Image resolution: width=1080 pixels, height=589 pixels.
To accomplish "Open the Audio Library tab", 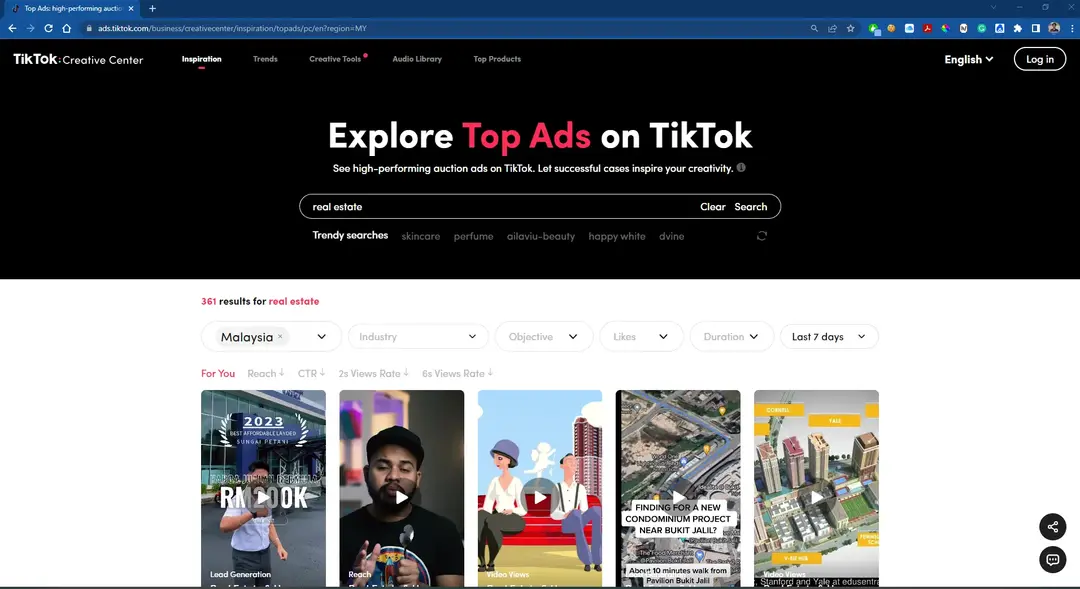I will pyautogui.click(x=417, y=59).
